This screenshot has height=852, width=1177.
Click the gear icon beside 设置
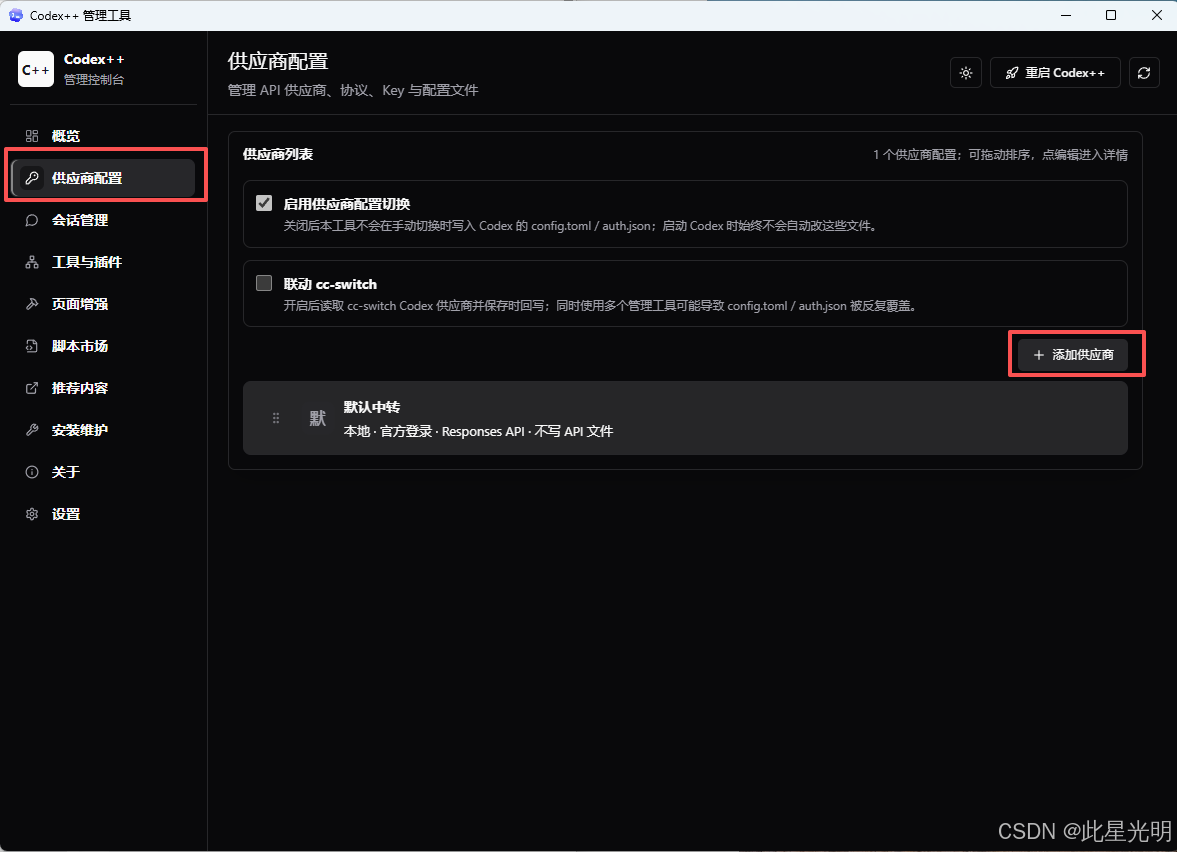pos(32,514)
